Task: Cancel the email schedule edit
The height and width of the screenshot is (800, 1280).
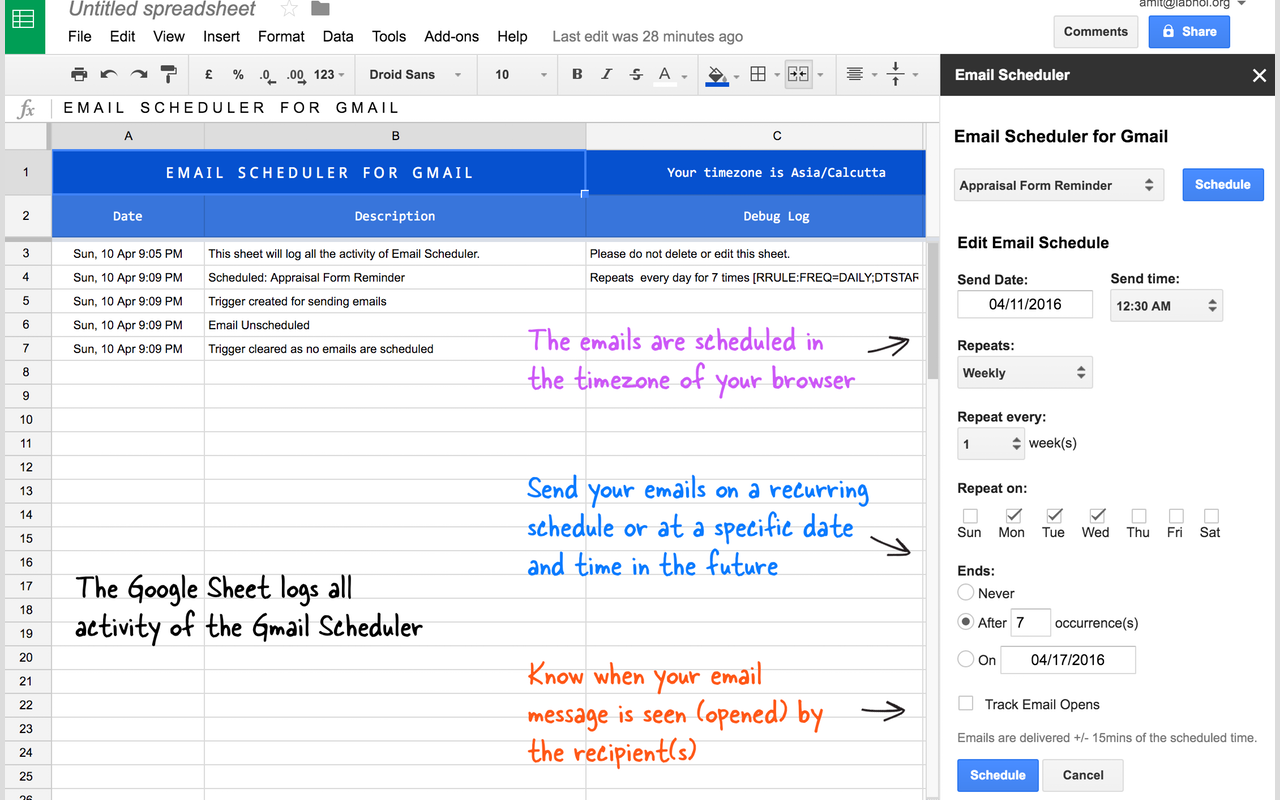Action: pos(1083,775)
